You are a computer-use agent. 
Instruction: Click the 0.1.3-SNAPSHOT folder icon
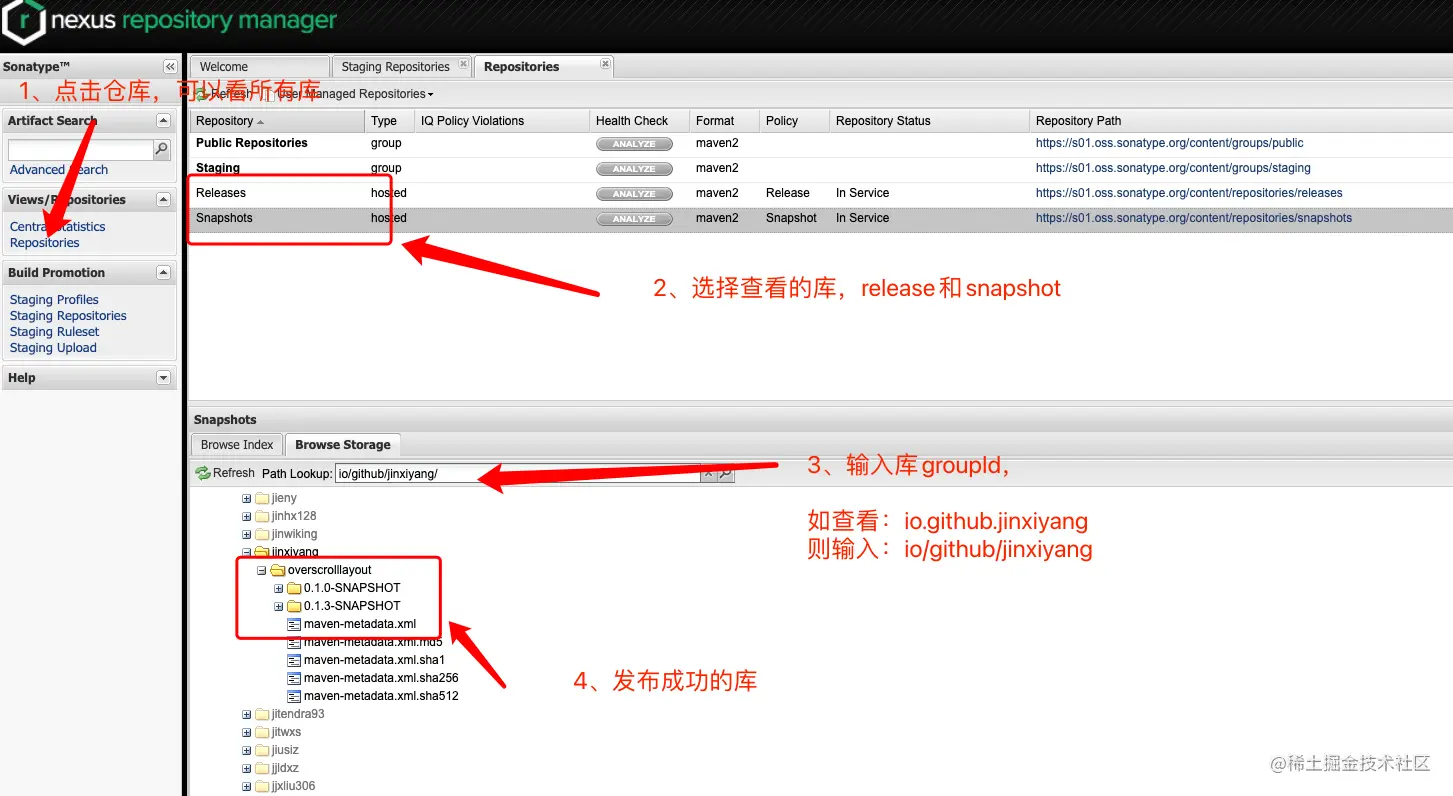(x=294, y=606)
